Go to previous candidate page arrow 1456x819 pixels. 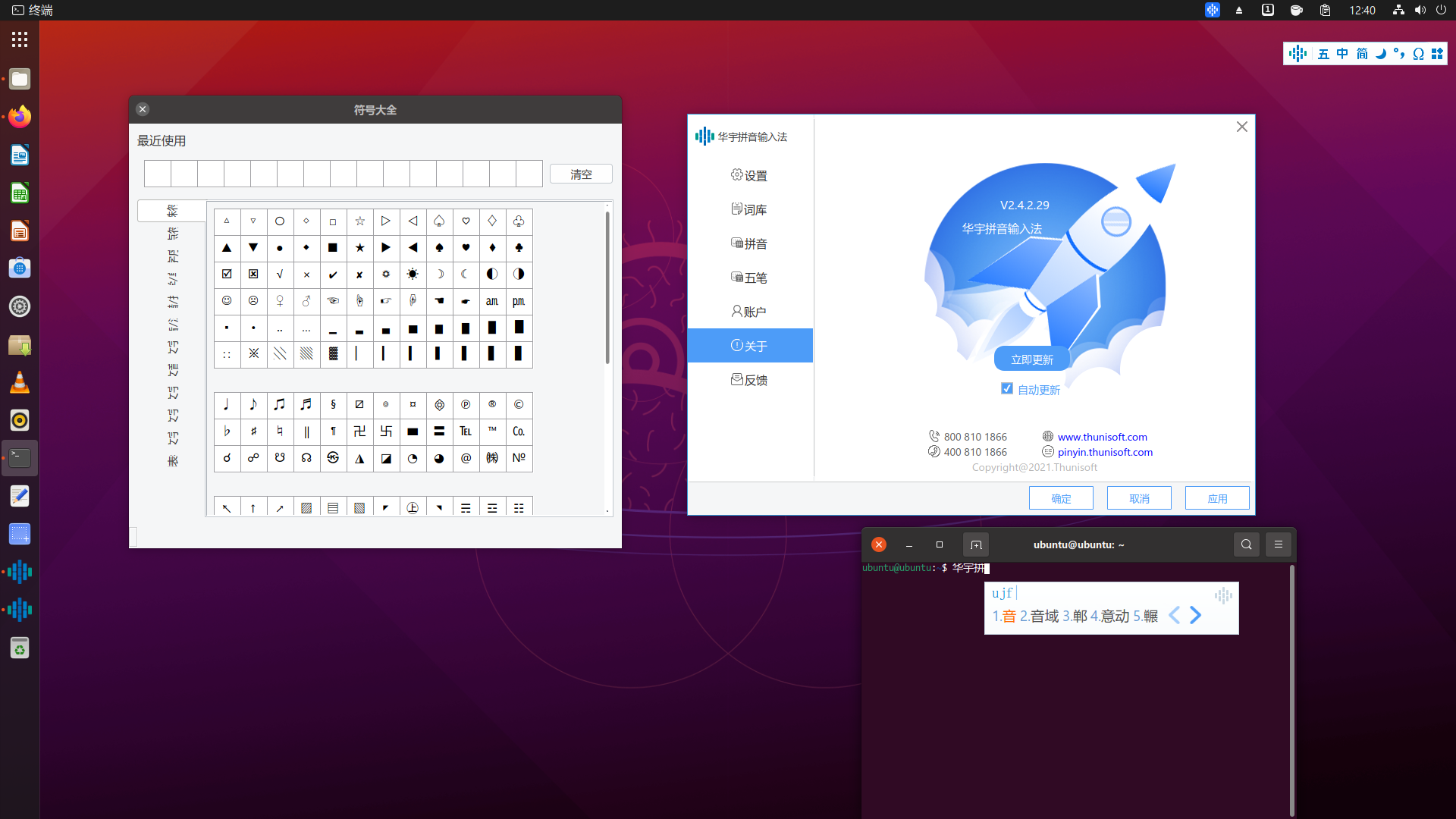click(1174, 615)
